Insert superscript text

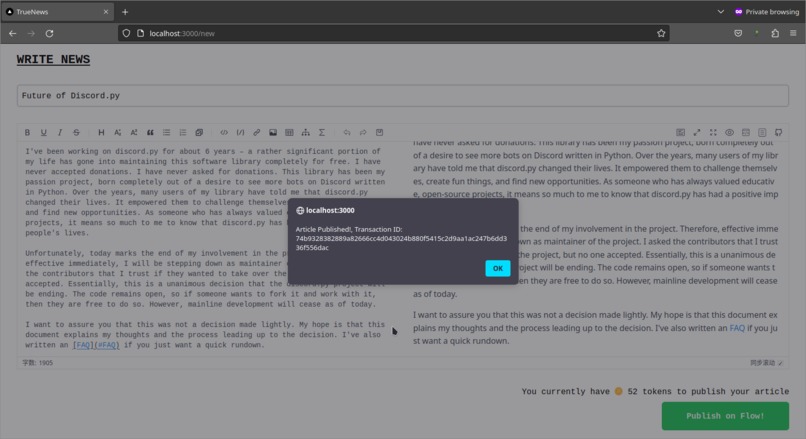click(x=134, y=133)
